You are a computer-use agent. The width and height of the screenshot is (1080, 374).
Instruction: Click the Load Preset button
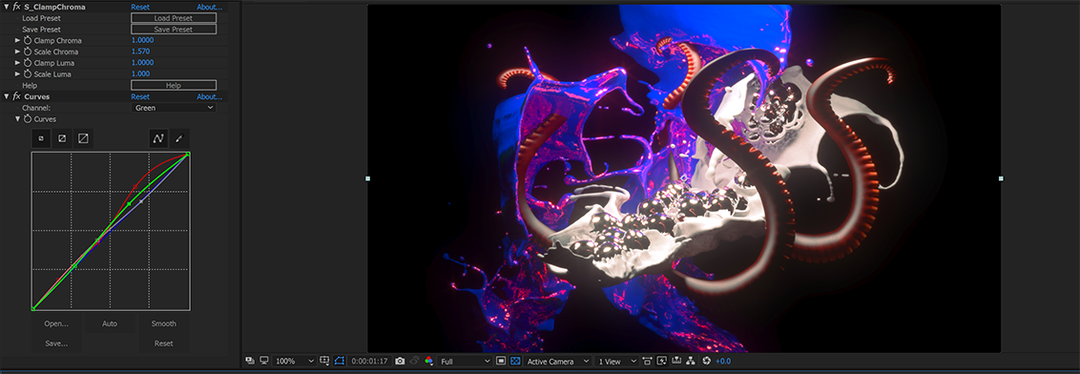click(x=174, y=18)
